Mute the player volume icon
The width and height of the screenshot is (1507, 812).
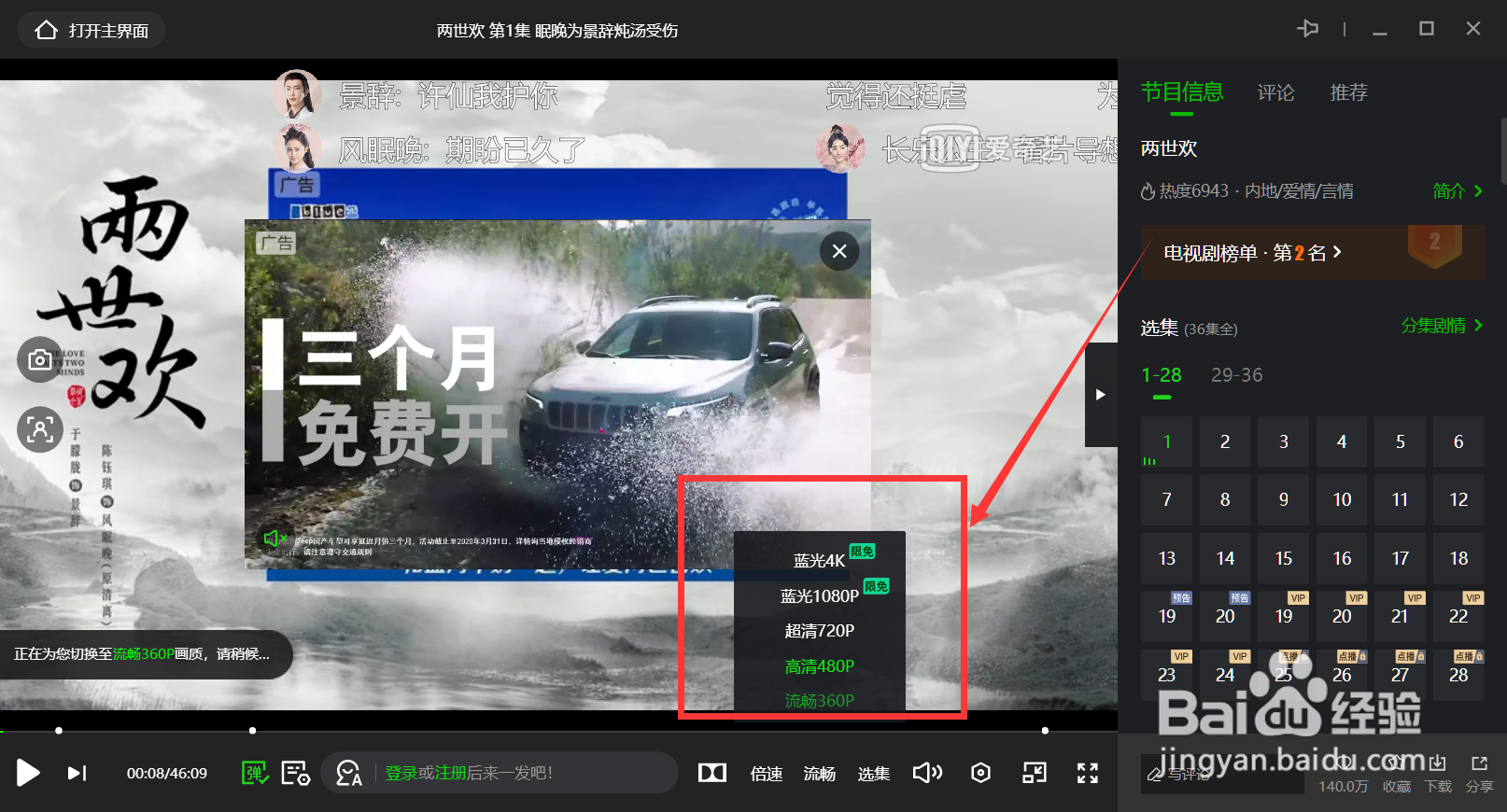pos(927,773)
